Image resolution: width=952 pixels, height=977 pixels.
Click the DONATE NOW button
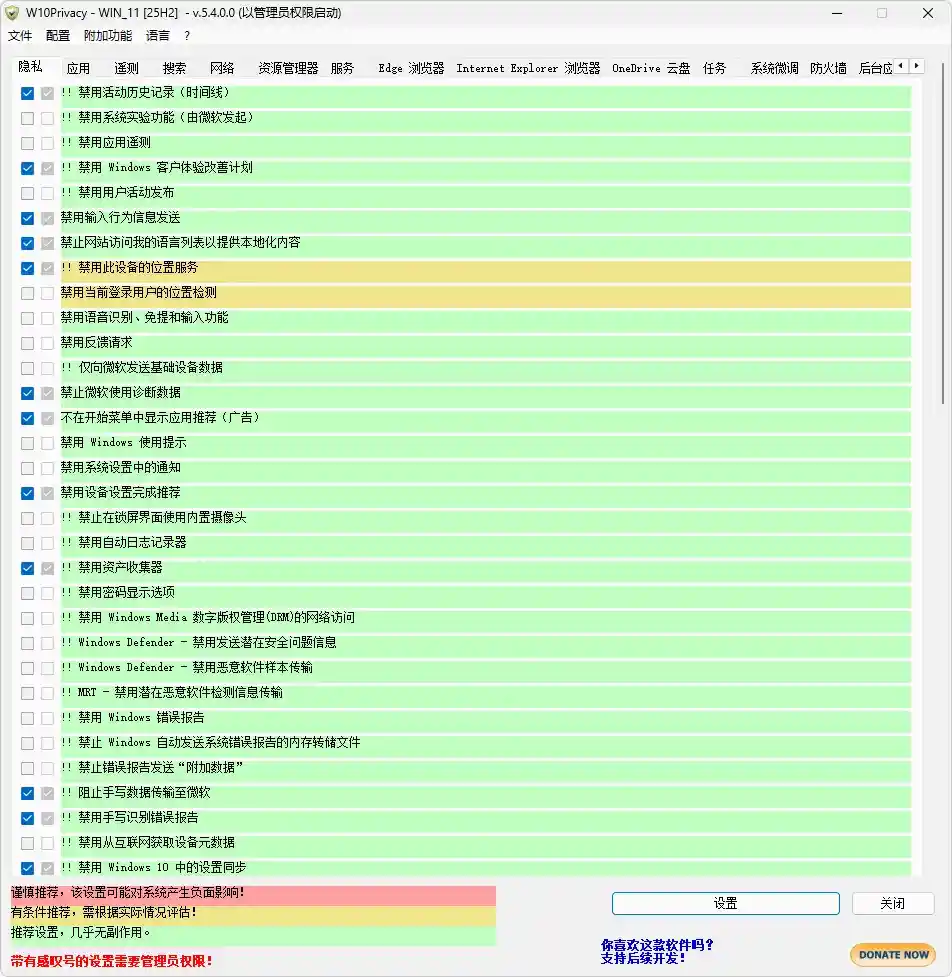(x=893, y=955)
